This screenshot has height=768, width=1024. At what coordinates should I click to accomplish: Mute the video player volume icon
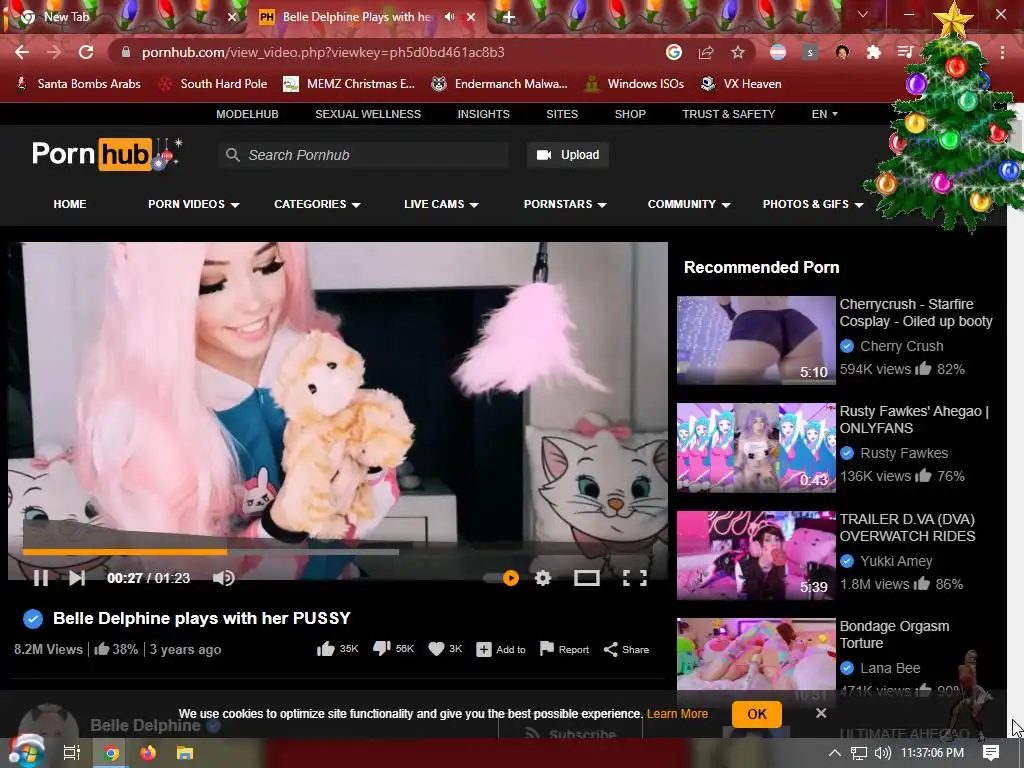point(223,578)
